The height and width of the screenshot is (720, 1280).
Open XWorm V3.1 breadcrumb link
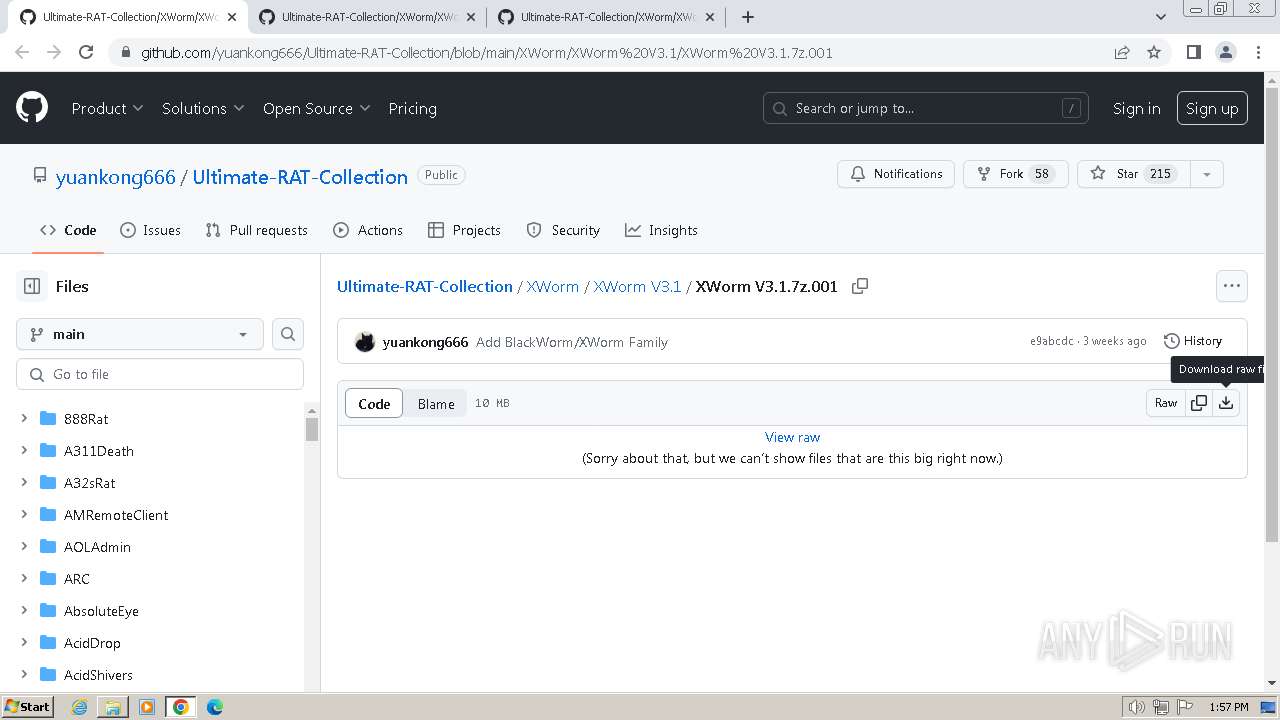pyautogui.click(x=637, y=286)
